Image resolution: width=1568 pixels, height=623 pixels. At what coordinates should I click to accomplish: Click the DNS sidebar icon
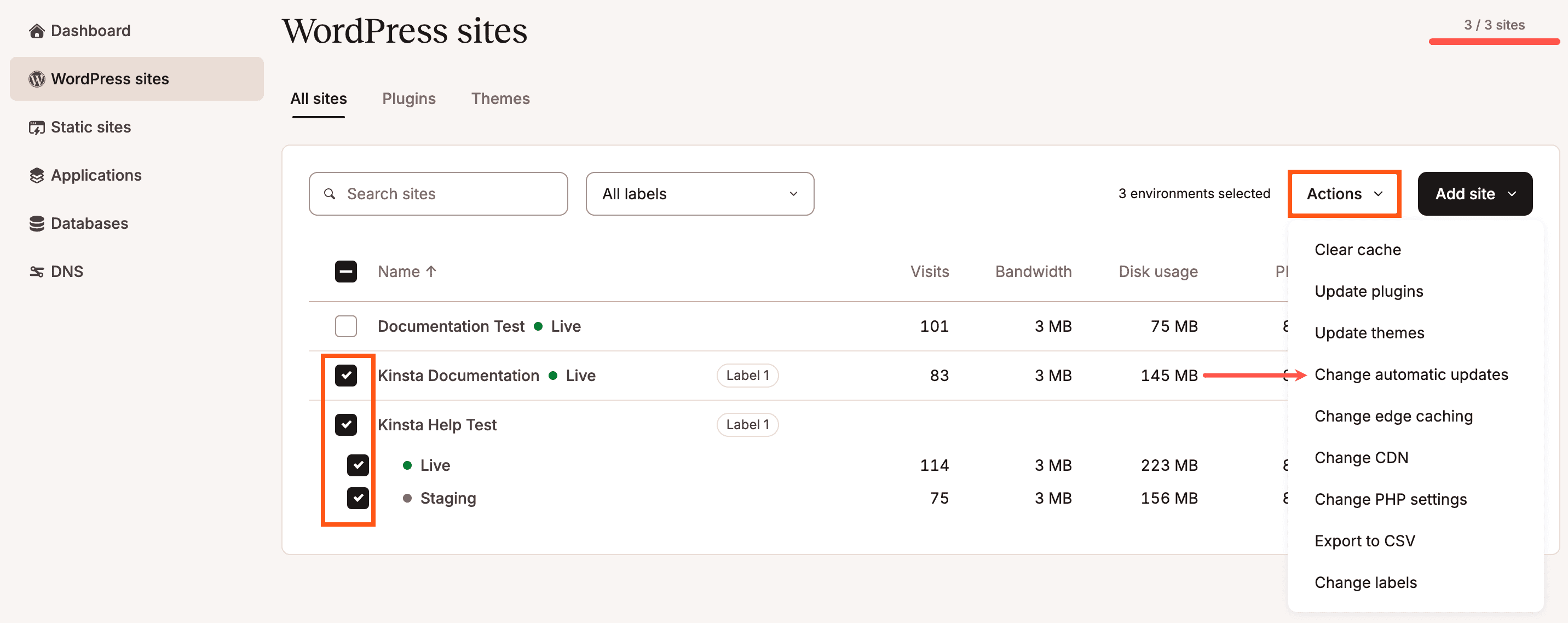tap(35, 271)
